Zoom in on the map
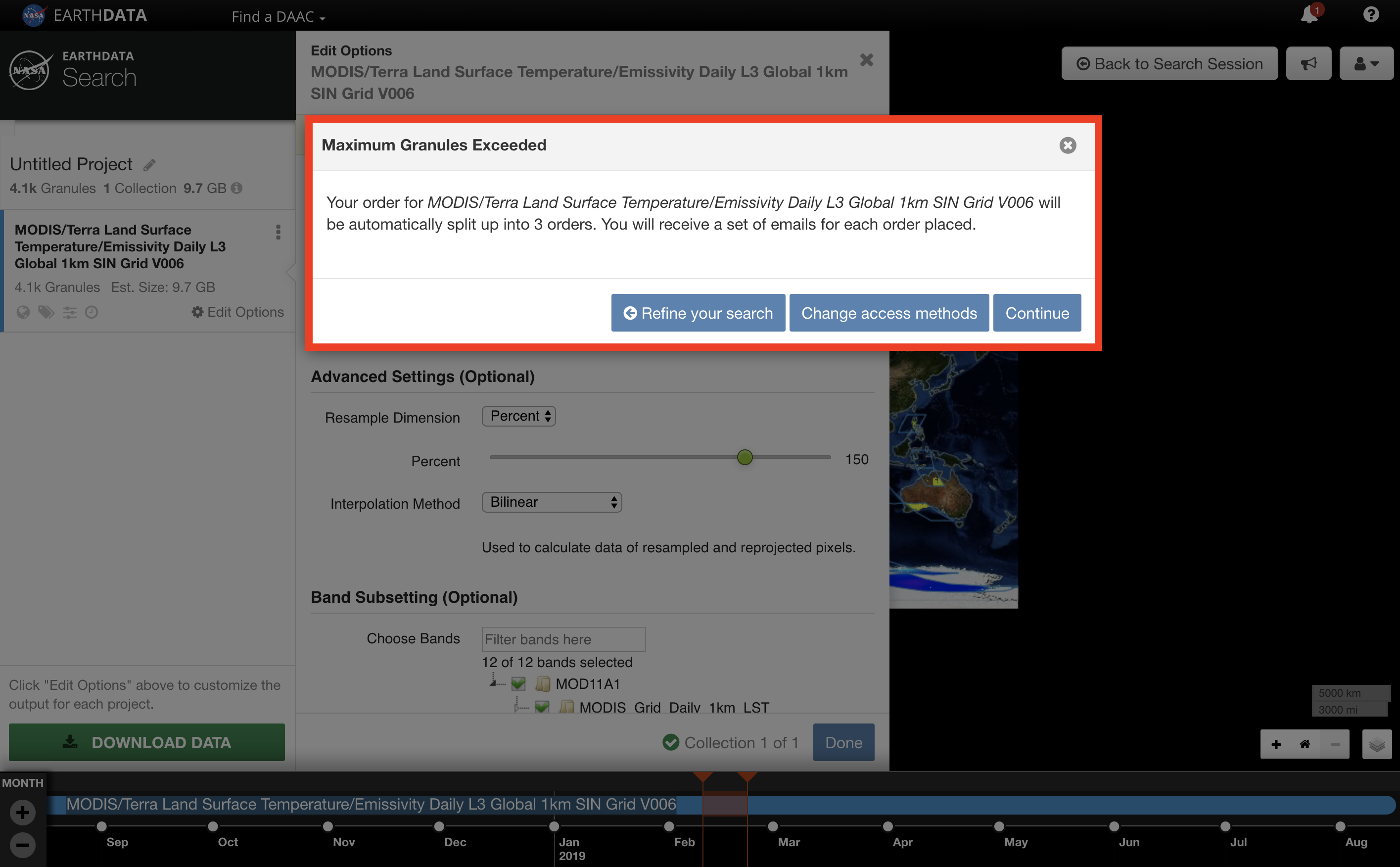The width and height of the screenshot is (1400, 867). [1276, 744]
